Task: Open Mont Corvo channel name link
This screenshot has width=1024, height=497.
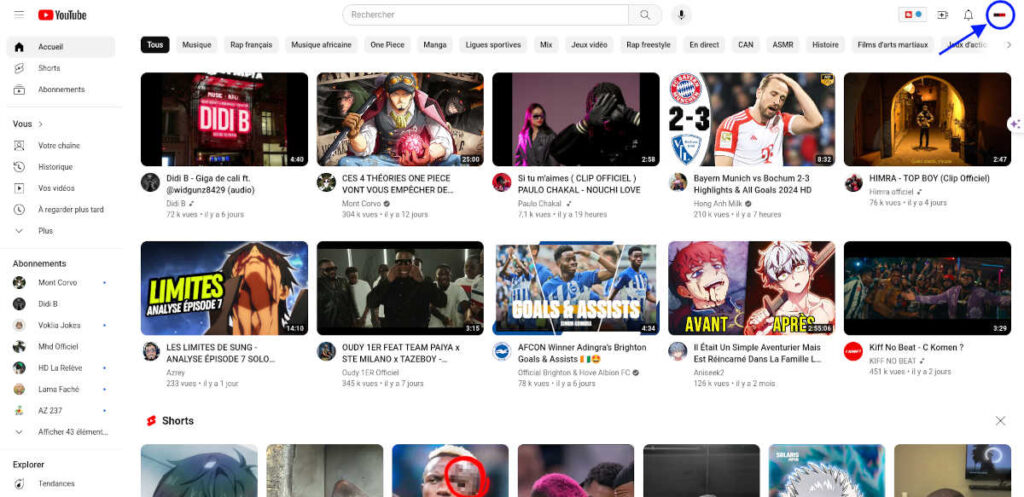Action: coord(360,204)
